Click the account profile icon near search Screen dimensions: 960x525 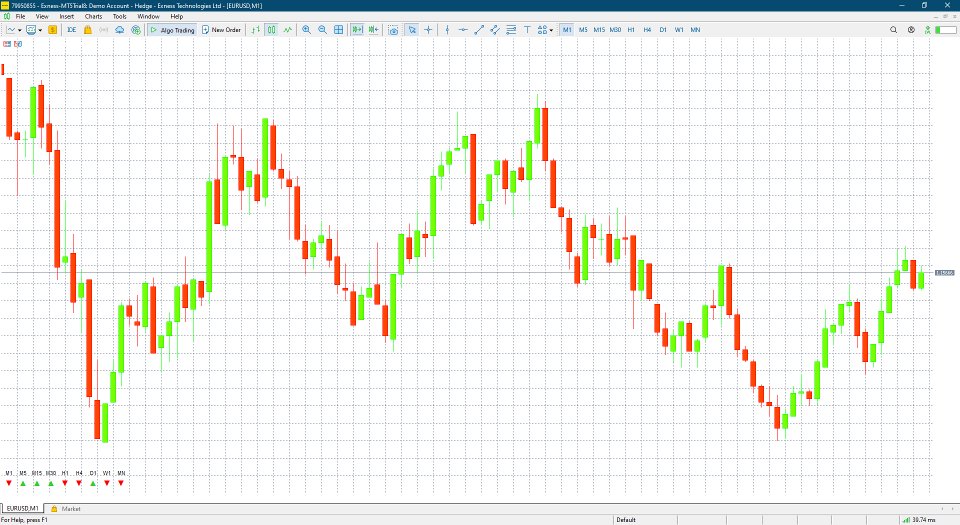tap(911, 29)
